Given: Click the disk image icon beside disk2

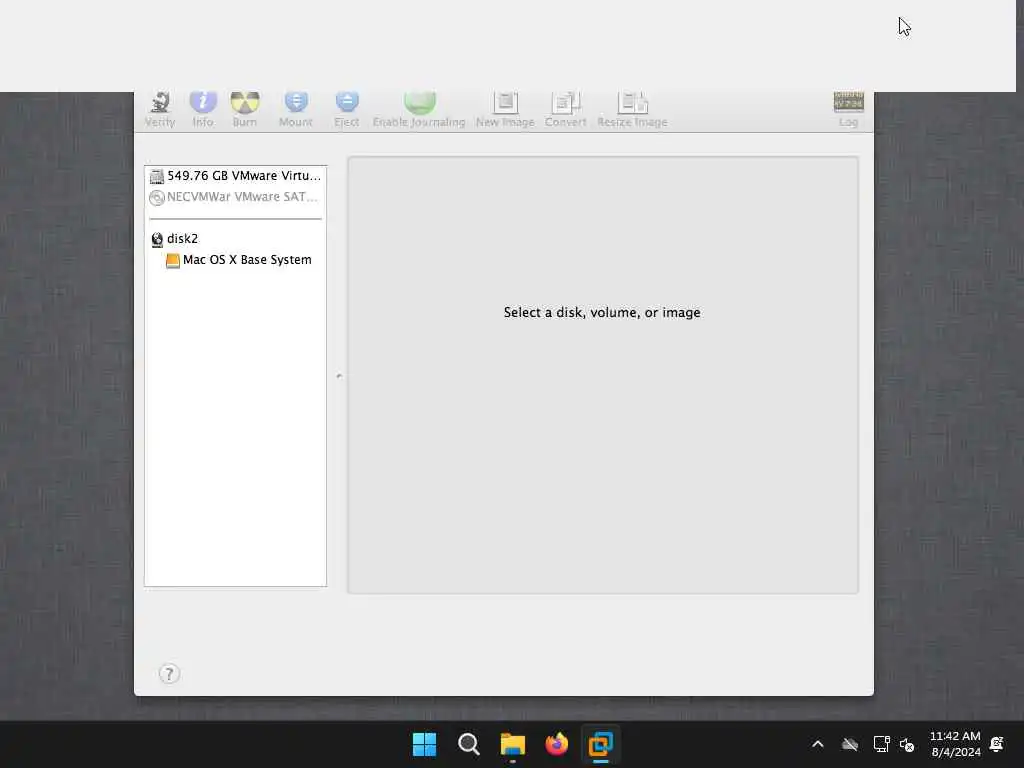Looking at the screenshot, I should click(157, 240).
